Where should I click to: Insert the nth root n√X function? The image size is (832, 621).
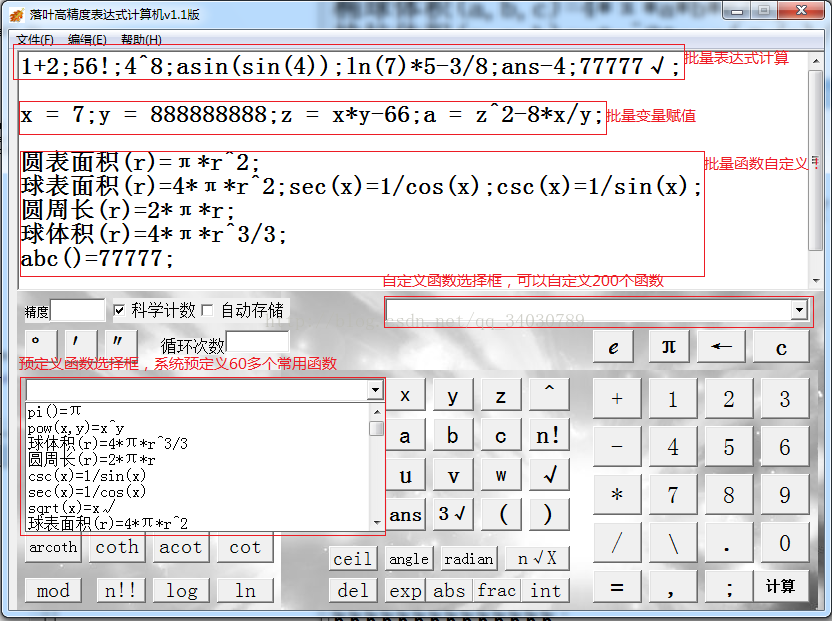[x=537, y=558]
